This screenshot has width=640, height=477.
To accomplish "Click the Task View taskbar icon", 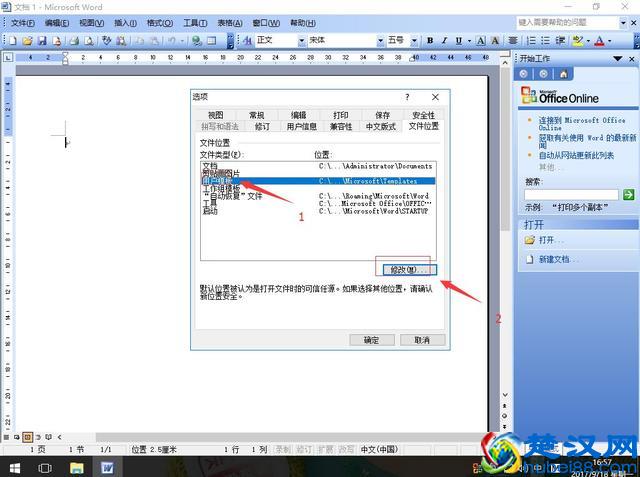I will 45,468.
